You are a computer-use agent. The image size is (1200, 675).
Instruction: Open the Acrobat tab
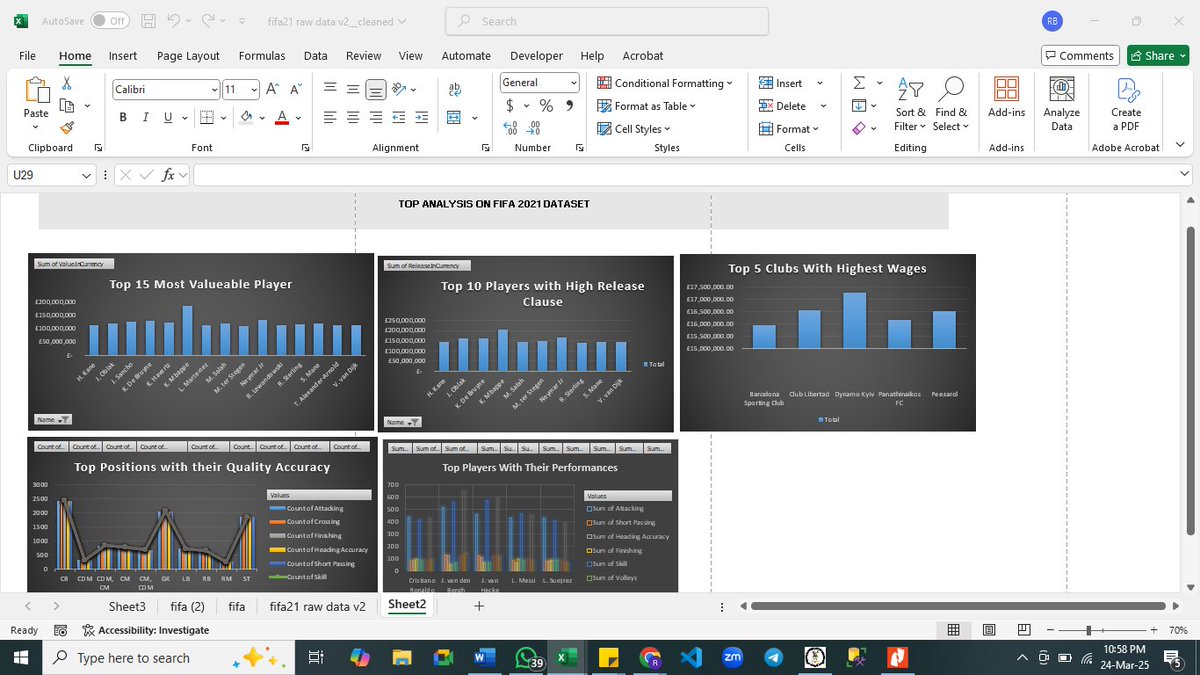point(643,56)
